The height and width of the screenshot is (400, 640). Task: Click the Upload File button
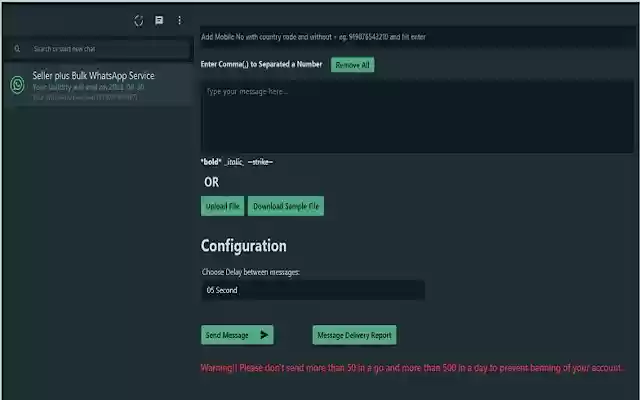coord(222,206)
